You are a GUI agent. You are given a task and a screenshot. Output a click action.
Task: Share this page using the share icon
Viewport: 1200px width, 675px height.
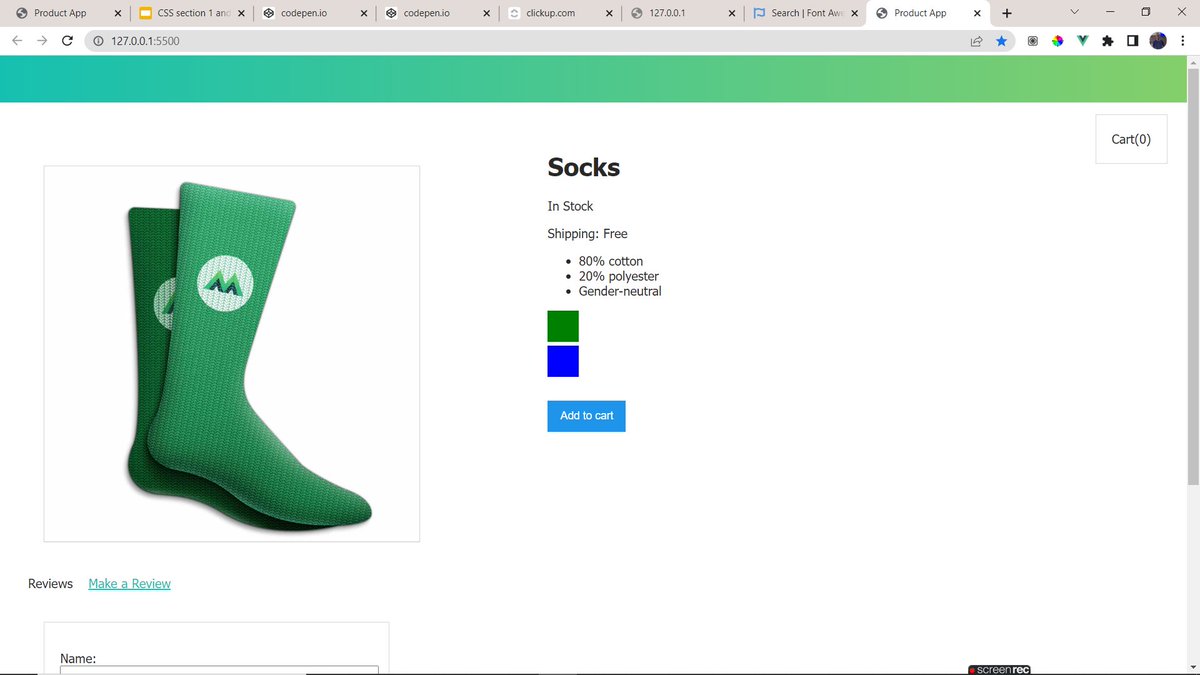click(976, 41)
